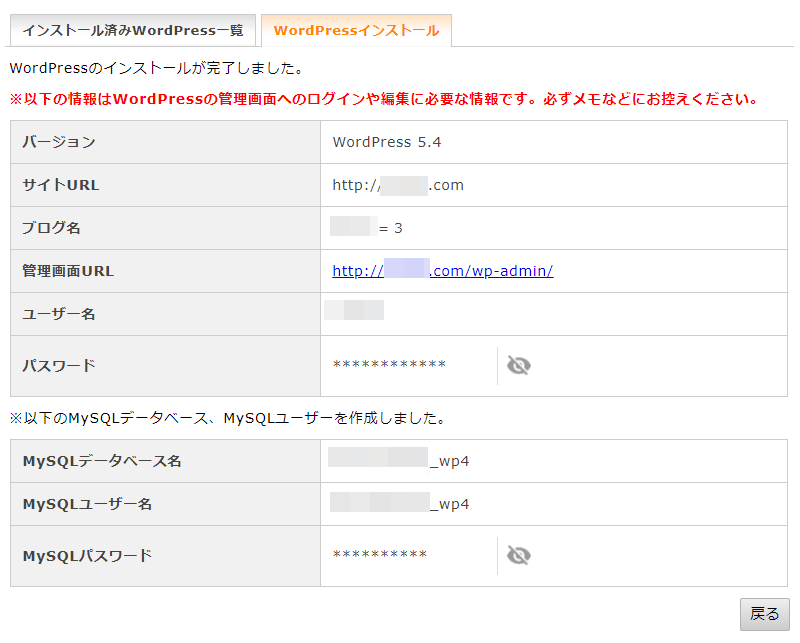The height and width of the screenshot is (643, 800).
Task: Click the 管理画面URL row label
Action: point(68,271)
